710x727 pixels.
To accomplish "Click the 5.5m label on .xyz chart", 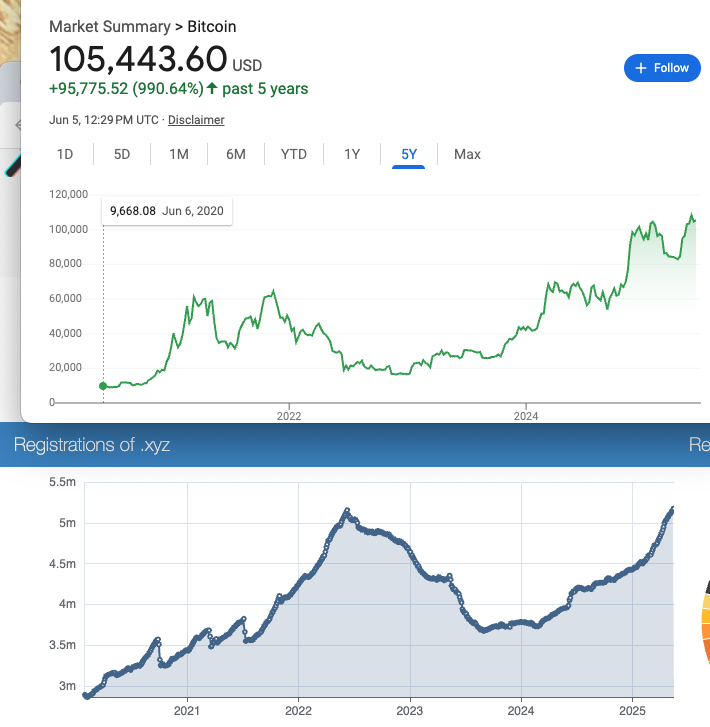I will pos(63,482).
